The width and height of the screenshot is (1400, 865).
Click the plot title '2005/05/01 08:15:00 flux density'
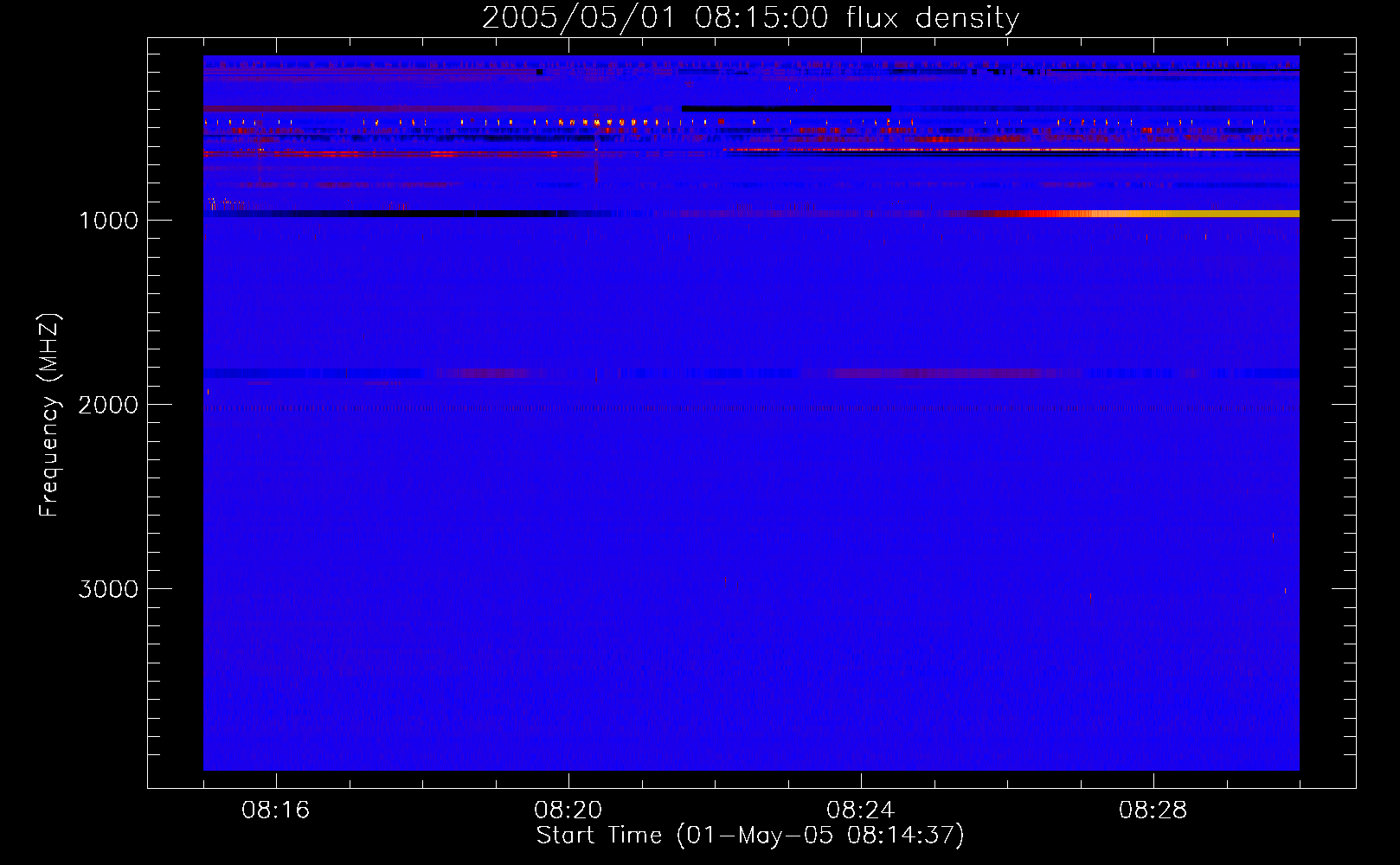750,17
